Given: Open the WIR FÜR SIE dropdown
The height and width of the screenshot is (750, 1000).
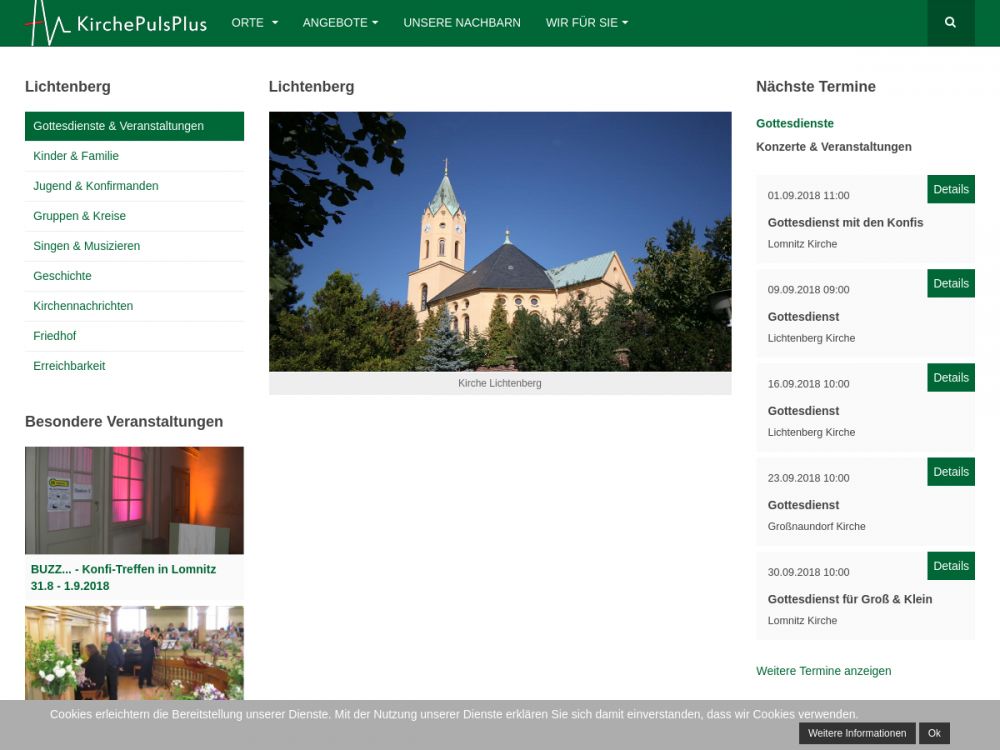Looking at the screenshot, I should click(586, 22).
